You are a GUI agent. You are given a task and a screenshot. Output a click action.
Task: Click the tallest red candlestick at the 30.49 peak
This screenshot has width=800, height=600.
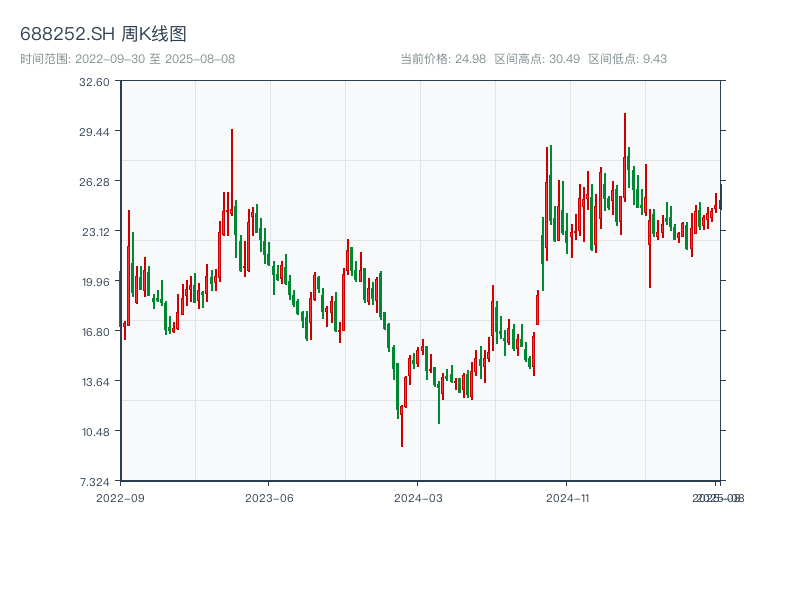tap(624, 157)
